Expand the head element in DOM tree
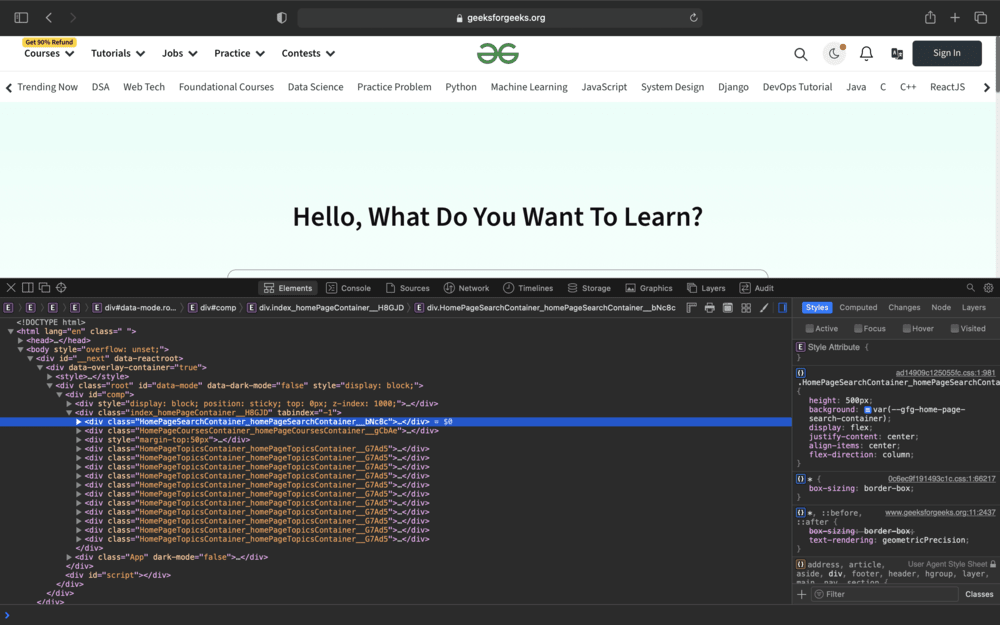Screen dimensions: 1000x625 tap(21, 340)
